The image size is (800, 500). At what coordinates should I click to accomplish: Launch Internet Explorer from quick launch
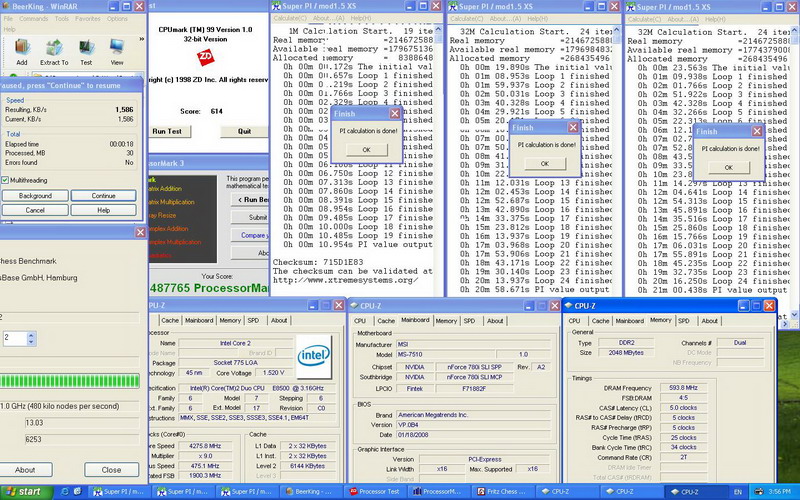pyautogui.click(x=65, y=492)
